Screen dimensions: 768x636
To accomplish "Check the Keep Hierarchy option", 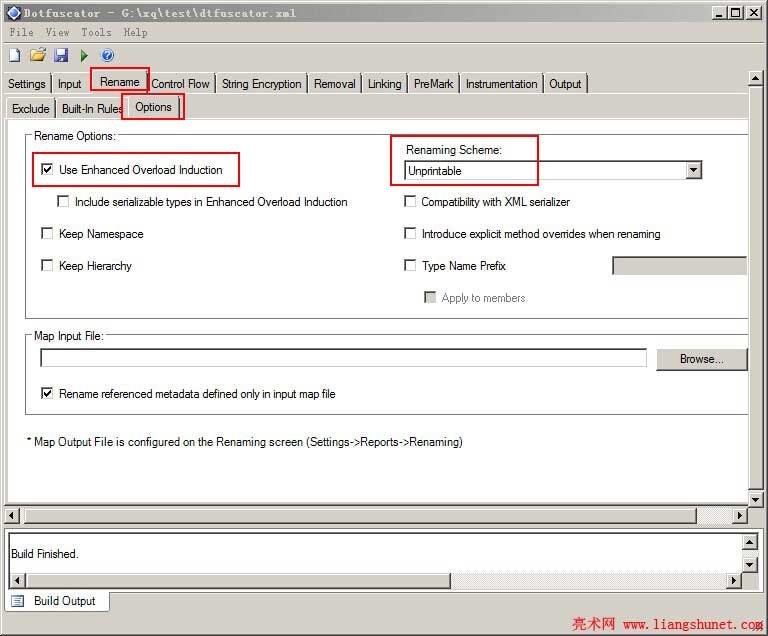I will (x=47, y=266).
